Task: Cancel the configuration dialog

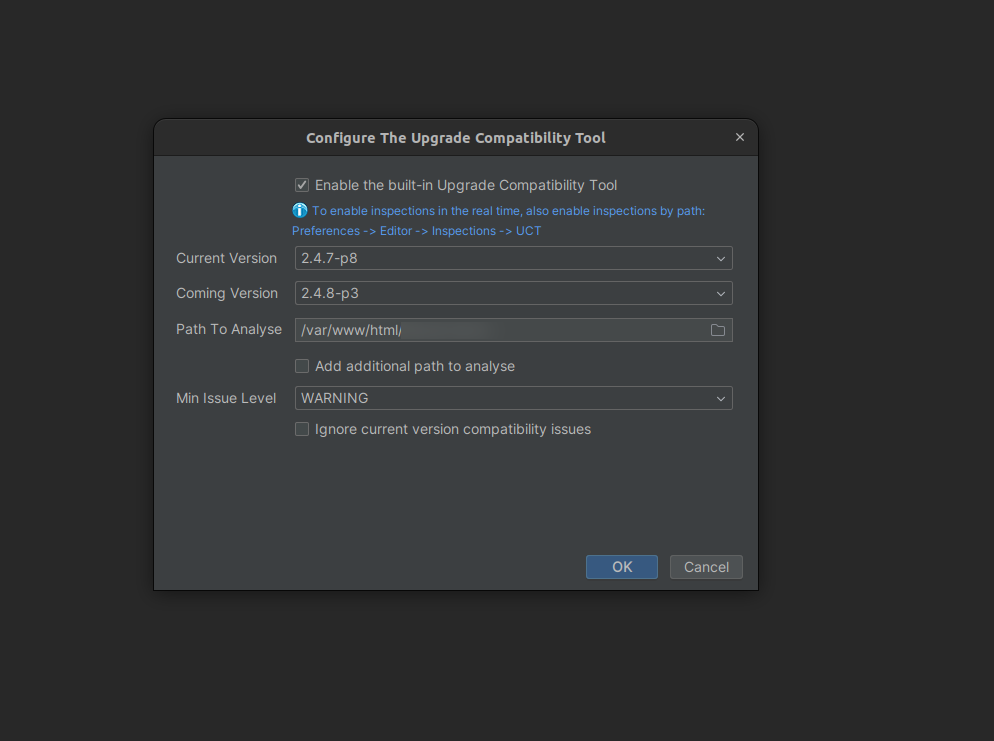Action: coord(706,567)
